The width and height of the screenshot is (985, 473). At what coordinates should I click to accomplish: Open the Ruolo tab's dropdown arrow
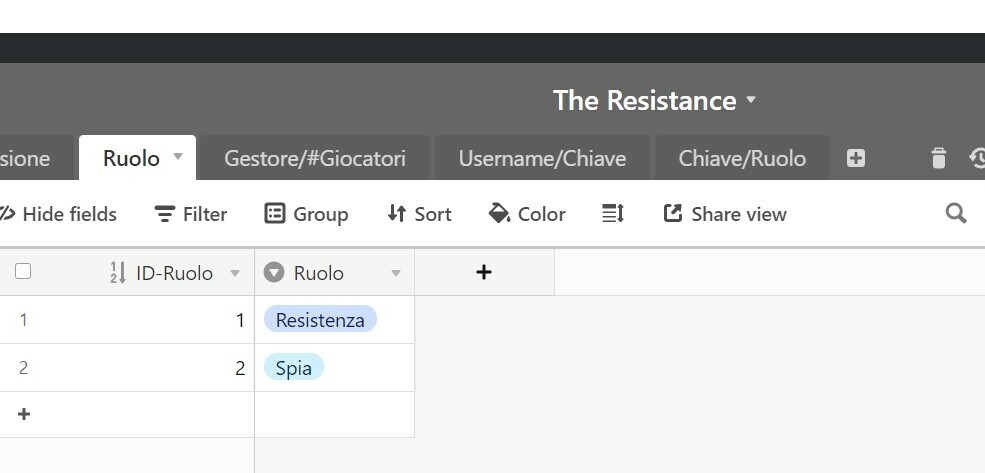pyautogui.click(x=178, y=156)
